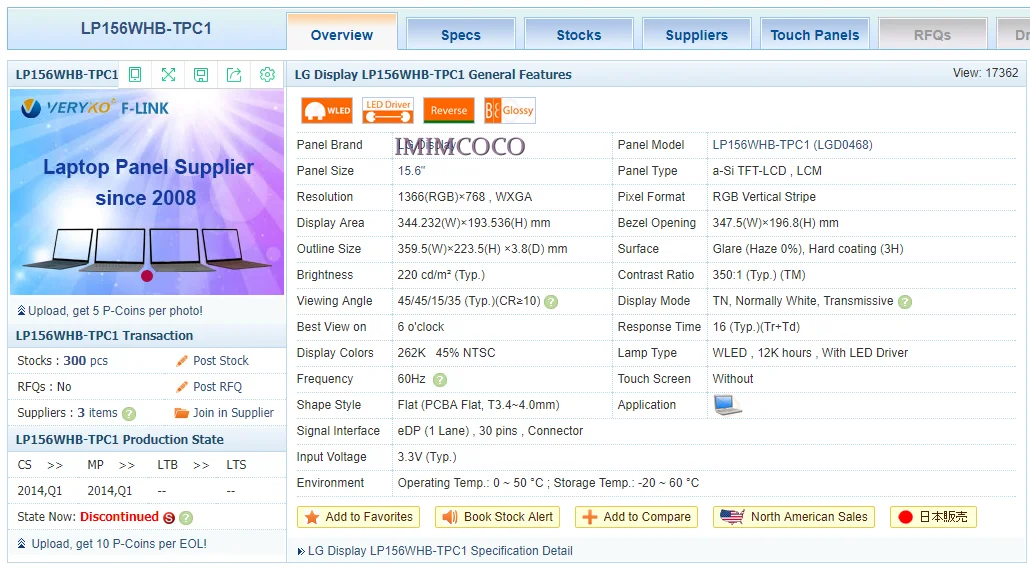Click Signal Interface value eDP (1 Lane)
Image resolution: width=1030 pixels, height=568 pixels.
[x=433, y=431]
